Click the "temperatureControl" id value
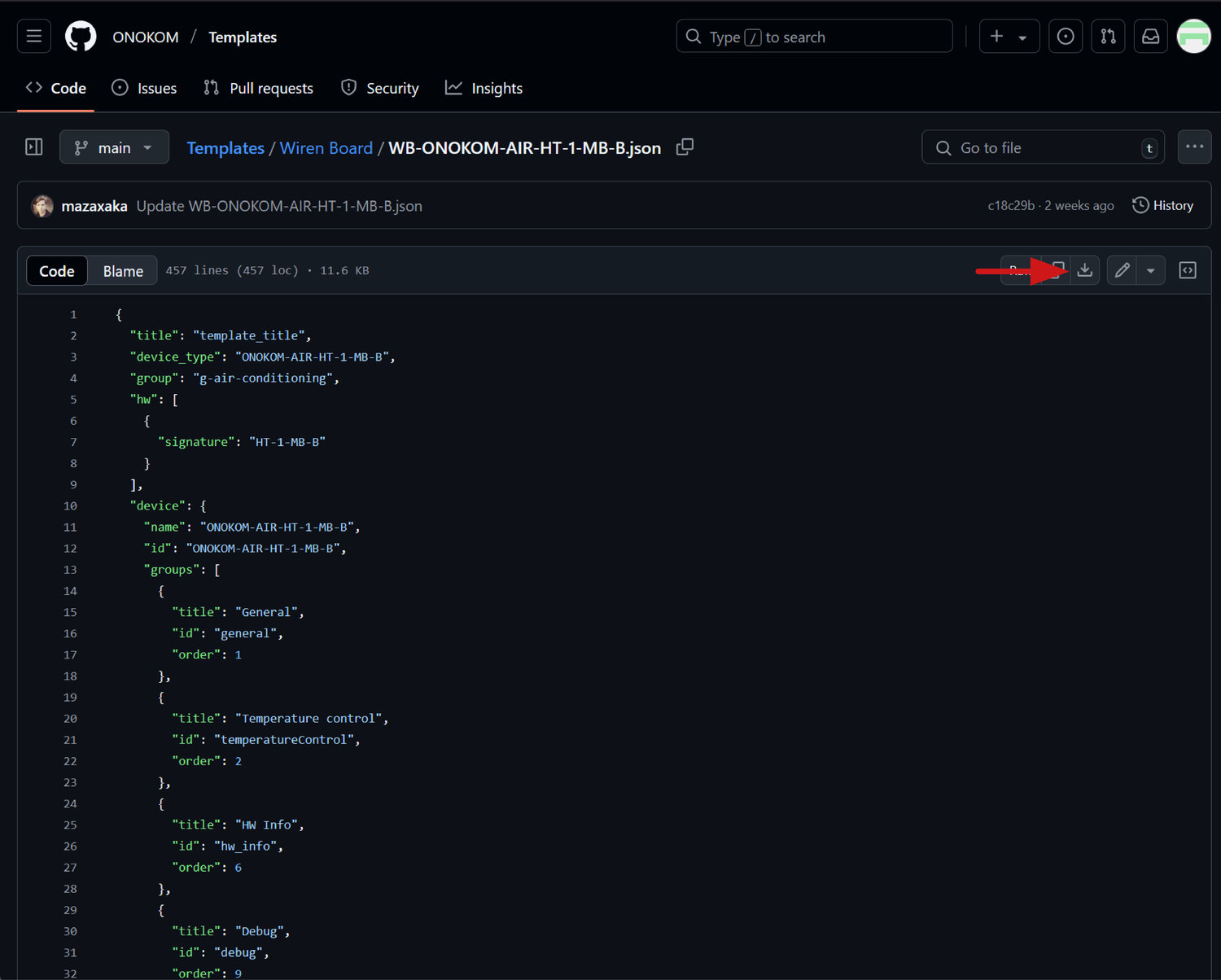The height and width of the screenshot is (980, 1221). (x=284, y=740)
